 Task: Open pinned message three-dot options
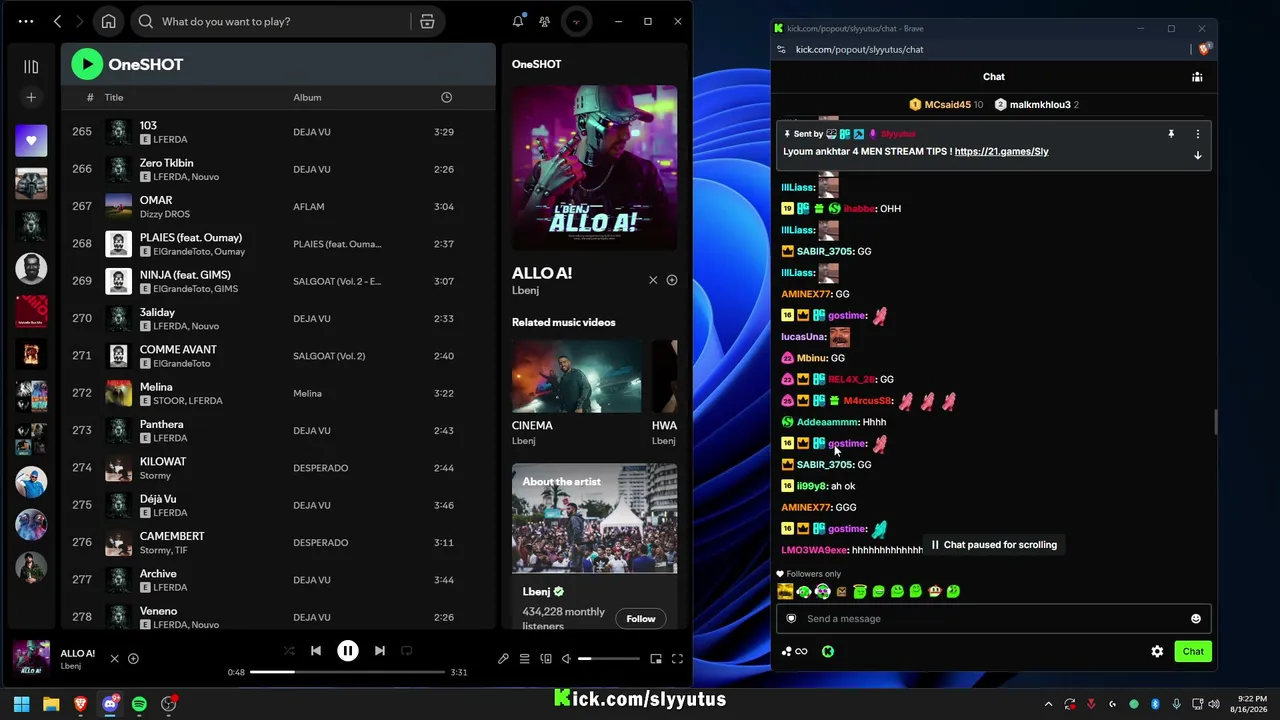click(1197, 134)
